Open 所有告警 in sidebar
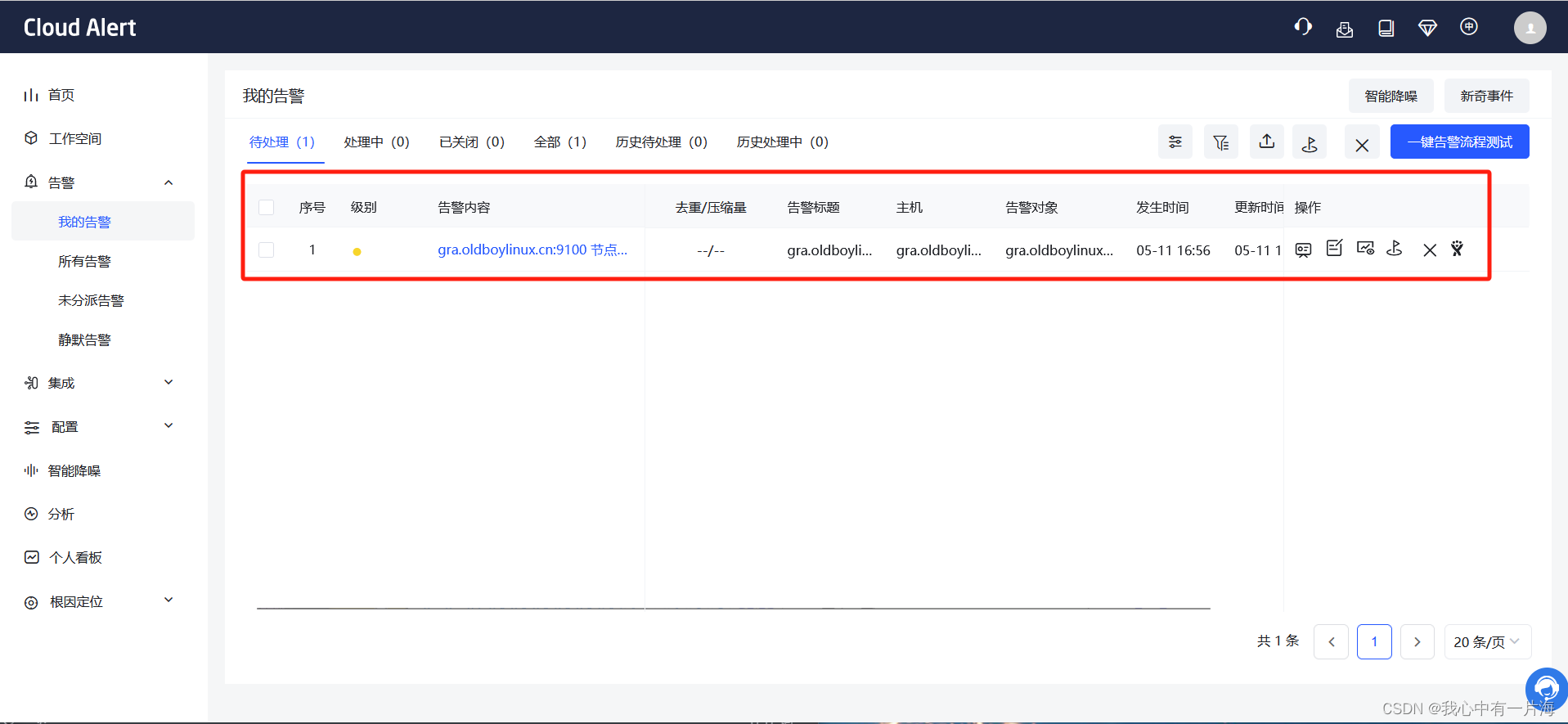 (84, 262)
